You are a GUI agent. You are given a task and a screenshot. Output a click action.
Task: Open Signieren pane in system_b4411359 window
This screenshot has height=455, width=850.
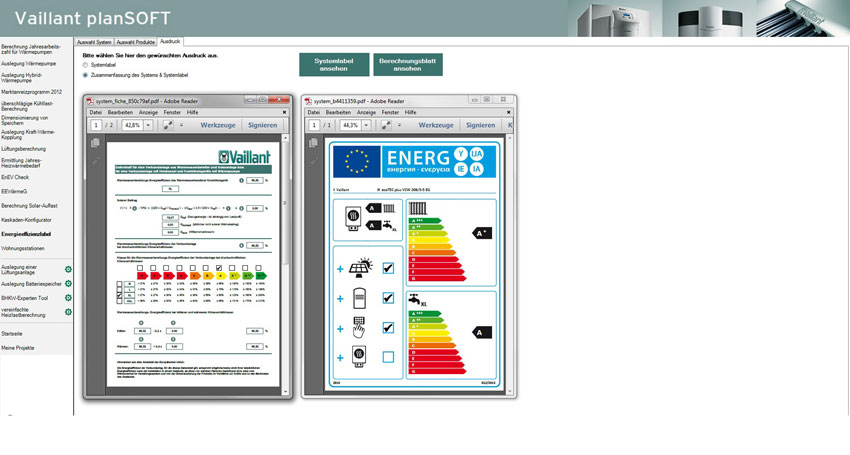[480, 125]
